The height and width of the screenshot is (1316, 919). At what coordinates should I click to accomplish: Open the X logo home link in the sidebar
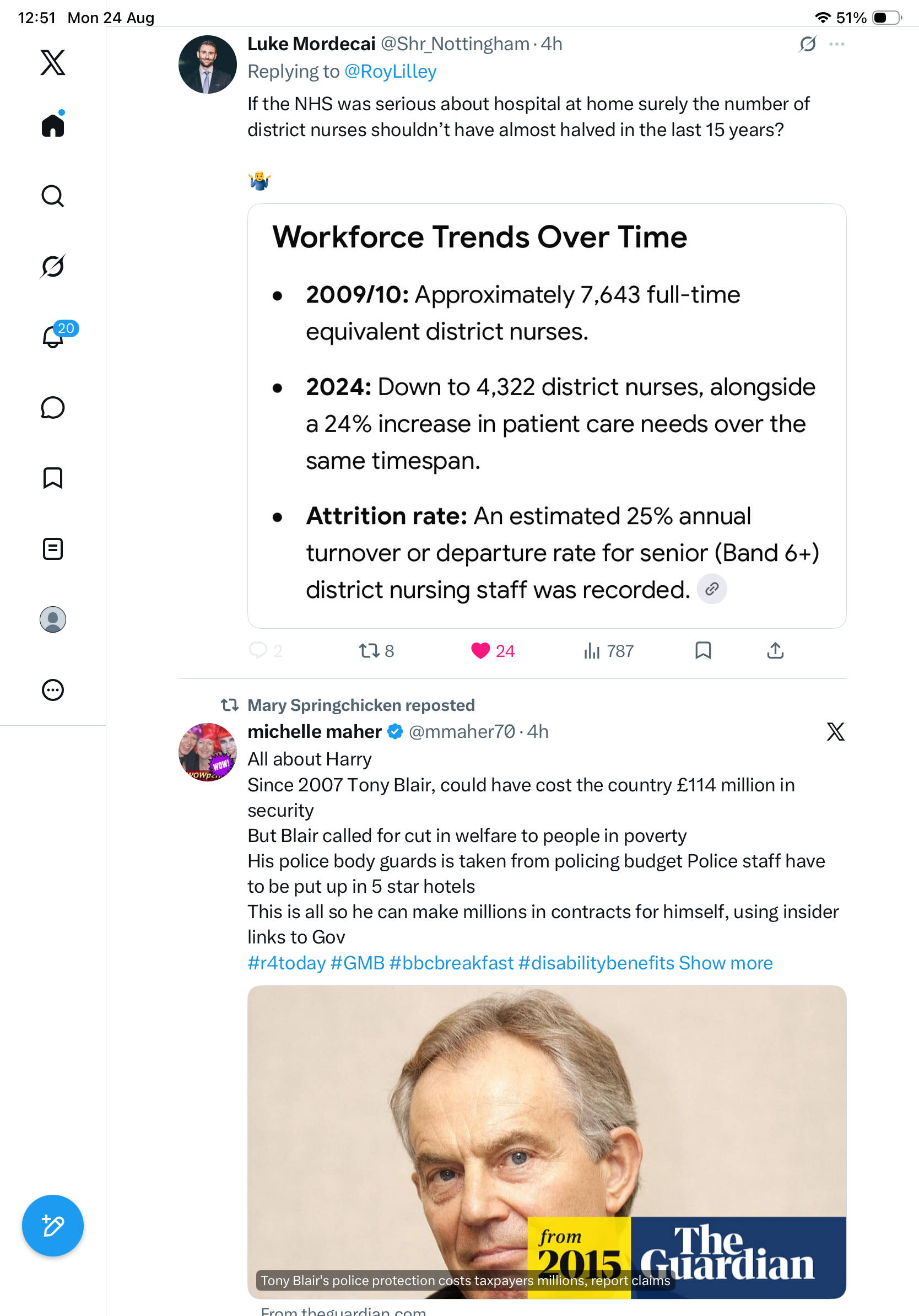point(53,62)
